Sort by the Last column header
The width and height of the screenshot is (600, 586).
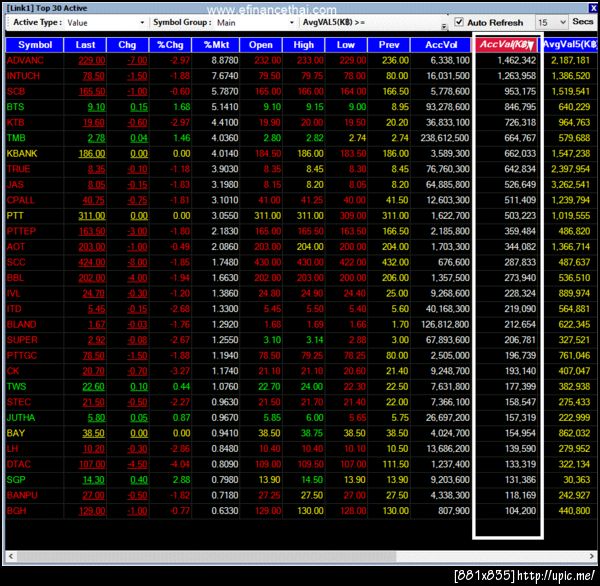point(85,45)
